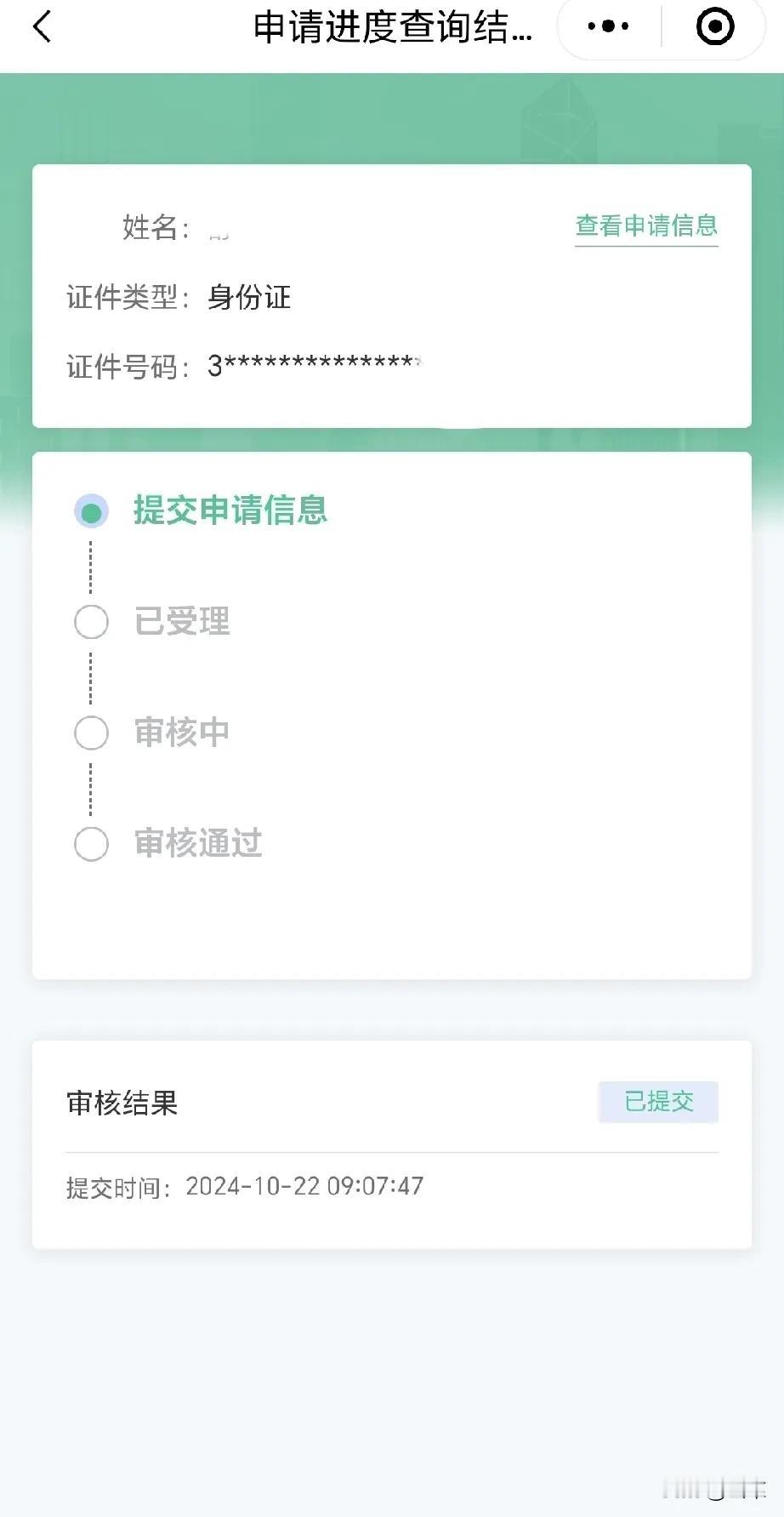Tap the watermark at bottom right
Image resolution: width=784 pixels, height=1517 pixels.
(714, 1489)
